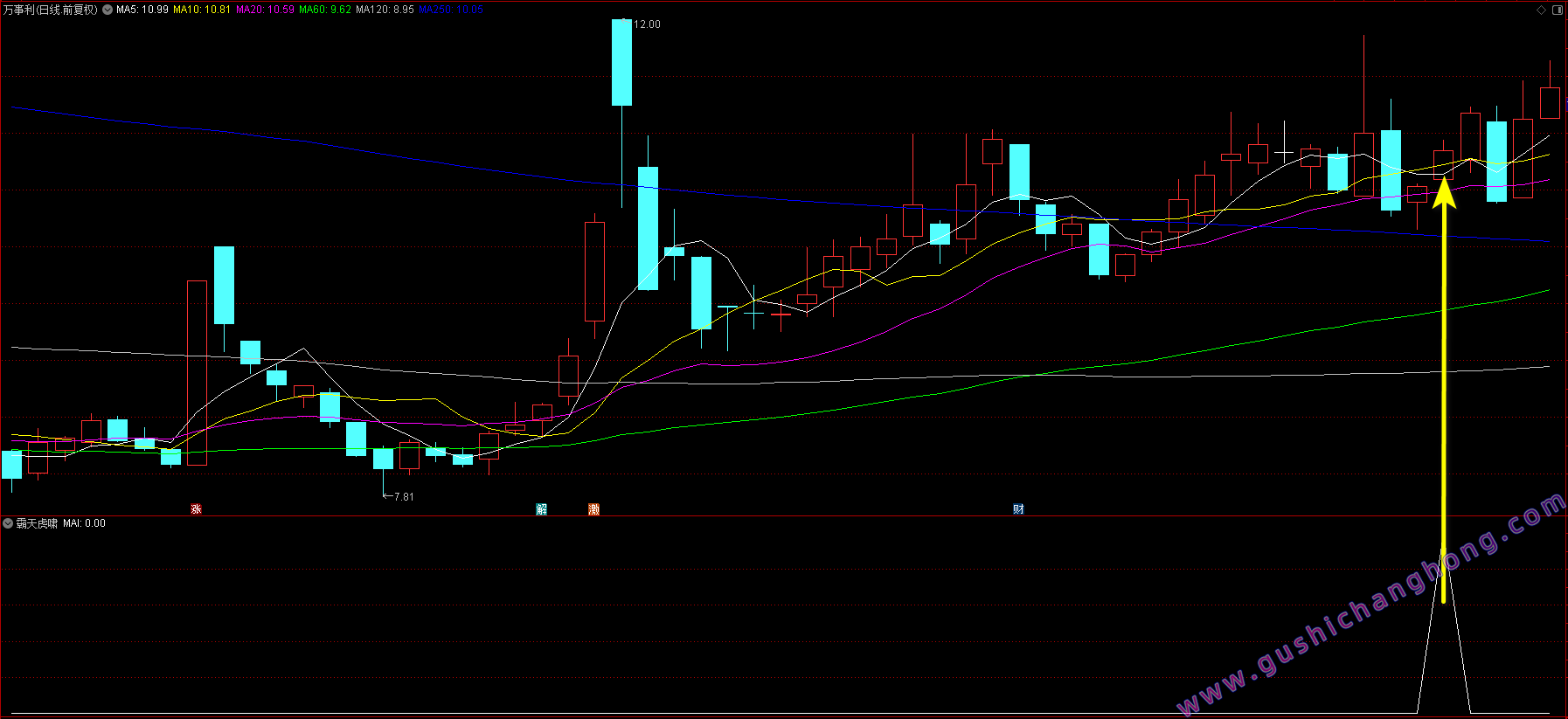This screenshot has height=719, width=1568.
Task: Click the 7.81 low price label
Action: click(x=404, y=496)
